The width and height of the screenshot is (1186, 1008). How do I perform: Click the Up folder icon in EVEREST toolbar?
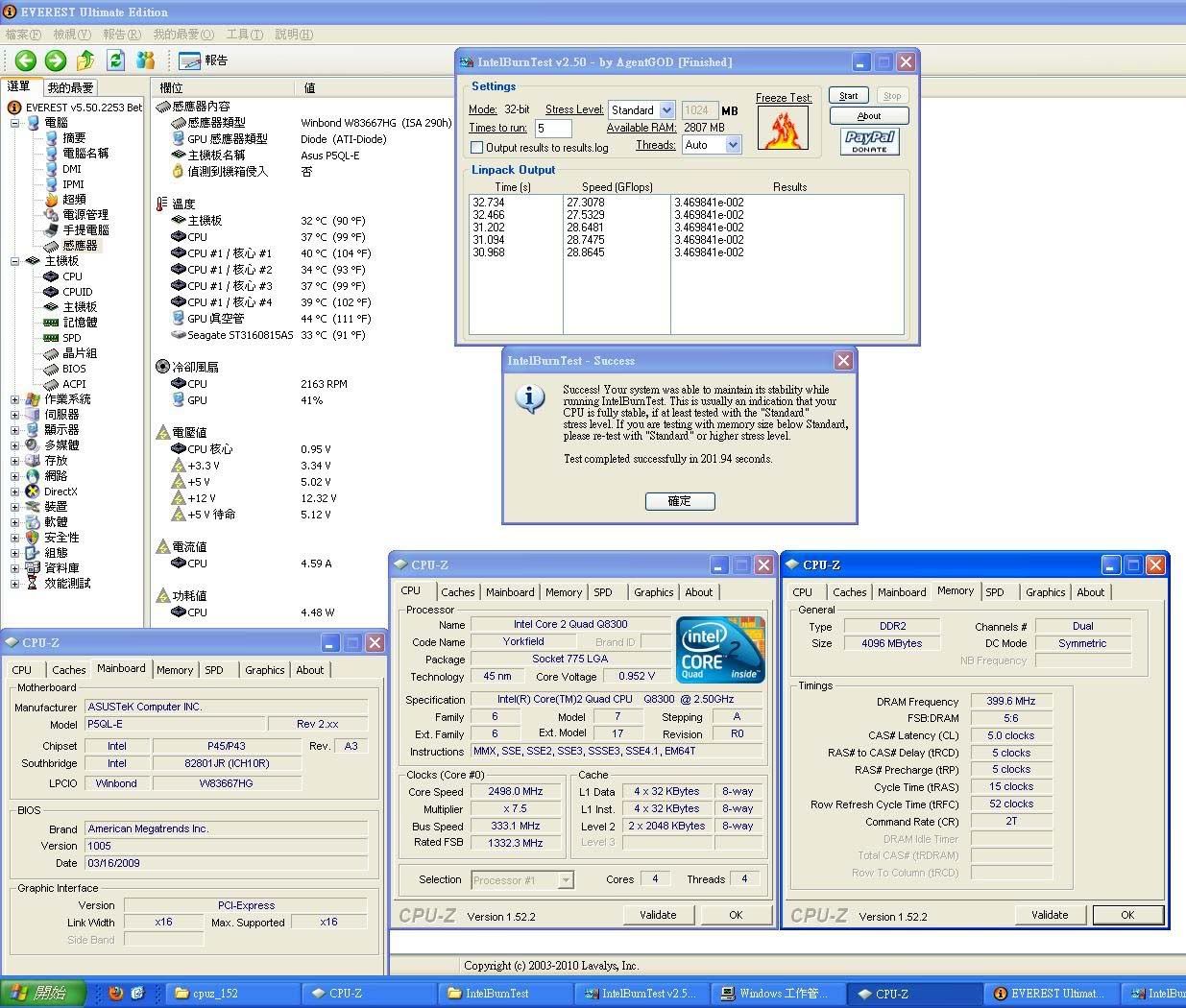point(85,60)
